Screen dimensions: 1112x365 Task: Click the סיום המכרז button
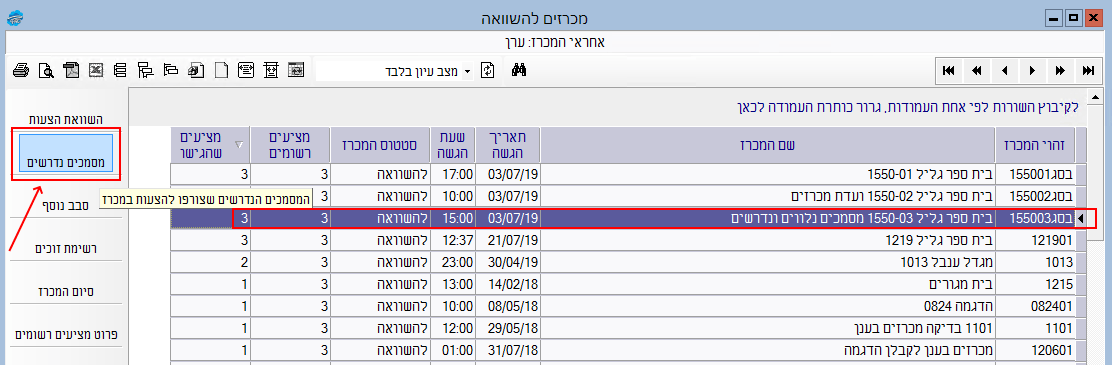point(67,291)
